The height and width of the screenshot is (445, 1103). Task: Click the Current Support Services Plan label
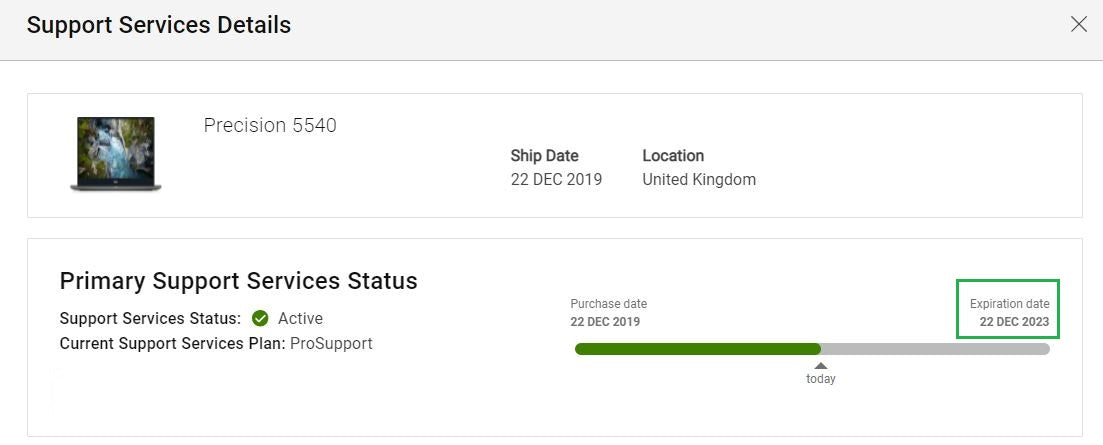pyautogui.click(x=173, y=344)
